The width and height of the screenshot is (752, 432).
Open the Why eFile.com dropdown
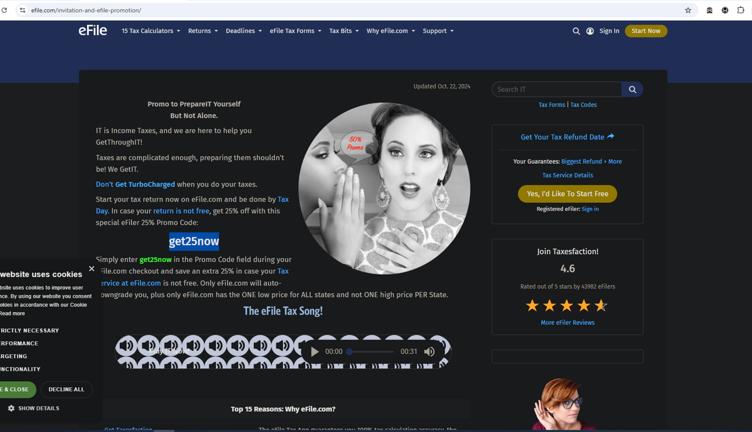(x=390, y=31)
